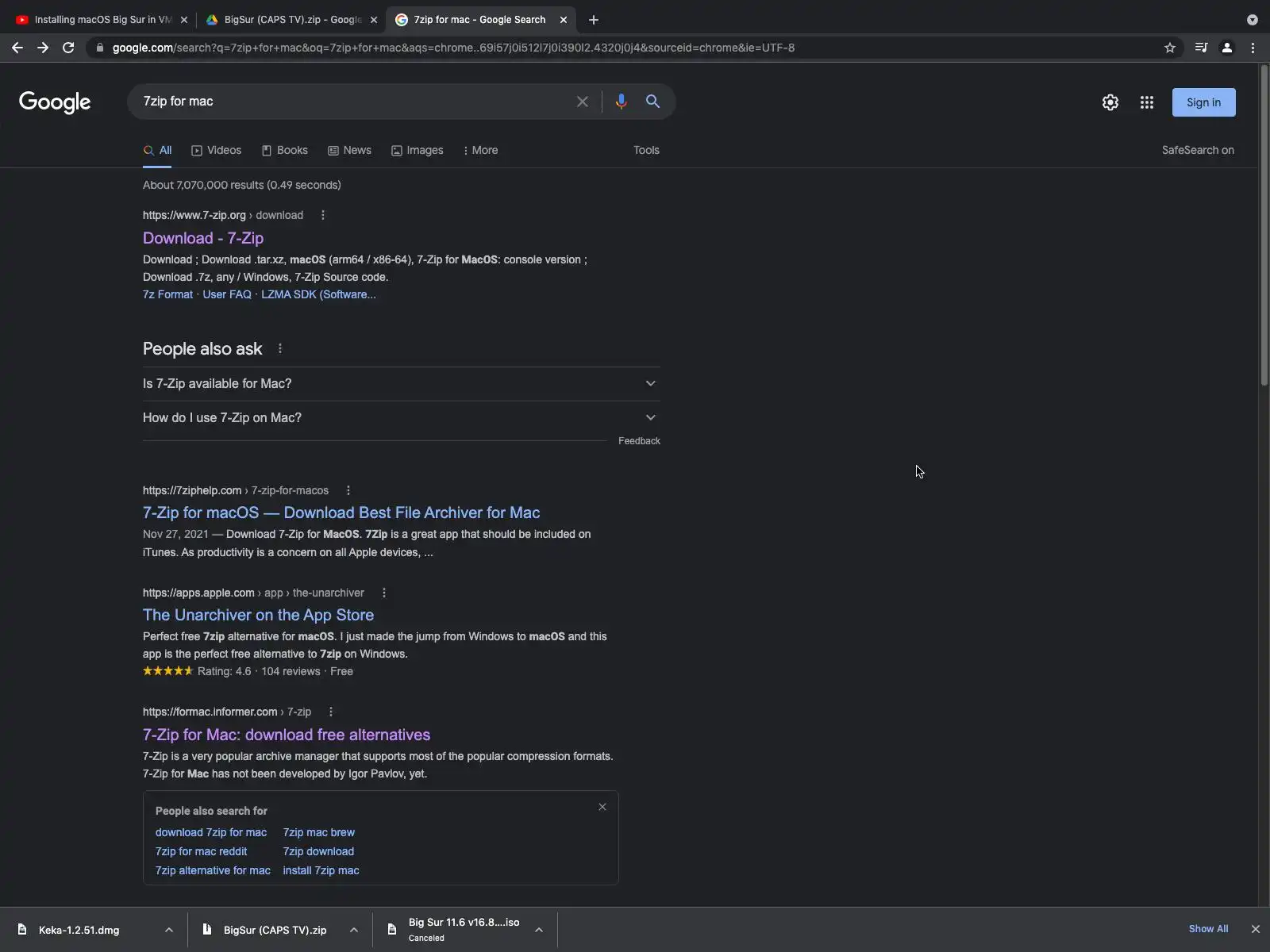The width and height of the screenshot is (1270, 952).
Task: Switch to Videos results
Action: pyautogui.click(x=217, y=150)
